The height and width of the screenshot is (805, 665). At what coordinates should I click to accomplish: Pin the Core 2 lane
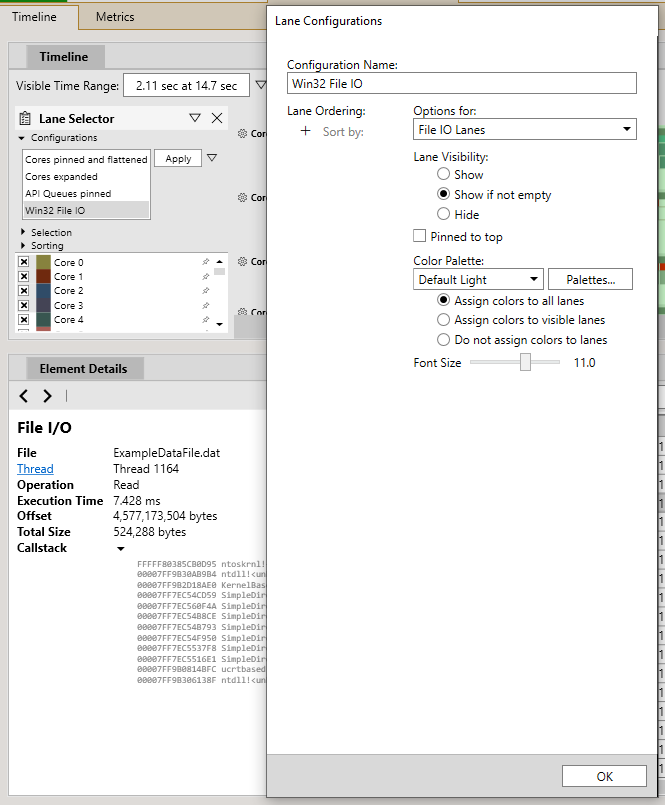[206, 291]
